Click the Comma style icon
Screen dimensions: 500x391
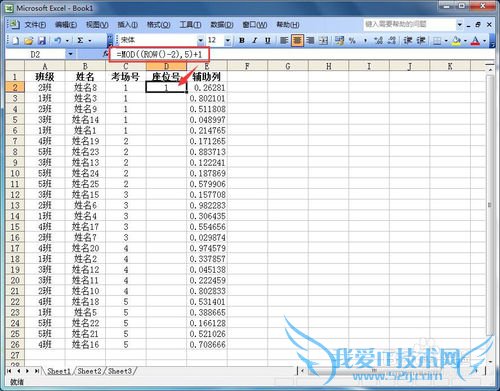tap(365, 41)
